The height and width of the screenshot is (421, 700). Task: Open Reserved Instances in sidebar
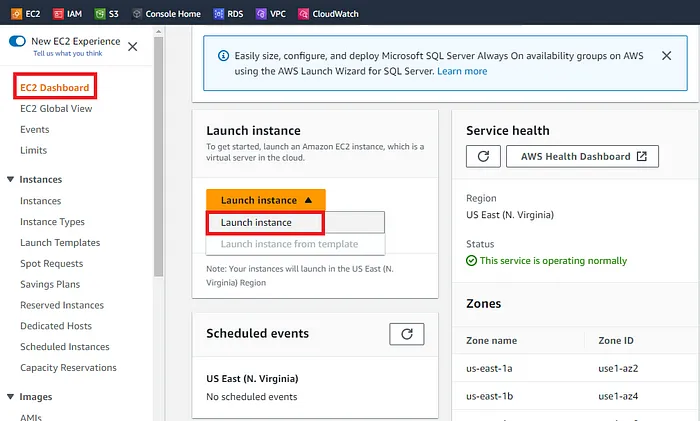pyautogui.click(x=62, y=305)
